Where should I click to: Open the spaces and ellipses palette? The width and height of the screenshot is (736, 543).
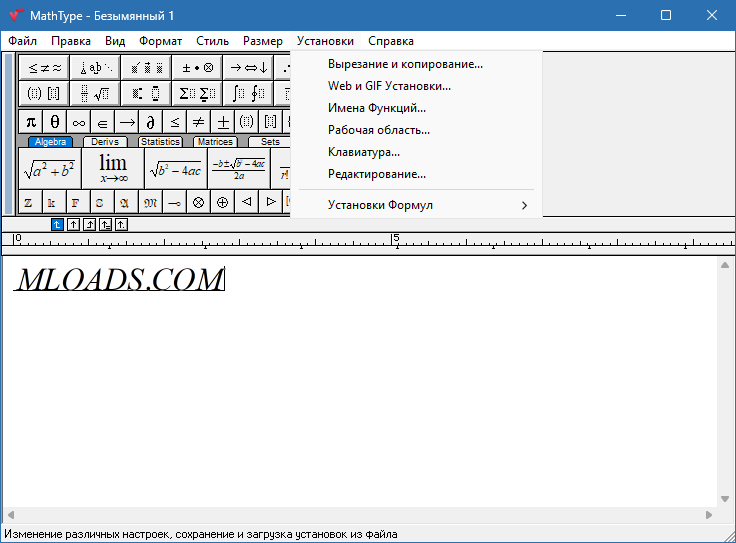[95, 68]
